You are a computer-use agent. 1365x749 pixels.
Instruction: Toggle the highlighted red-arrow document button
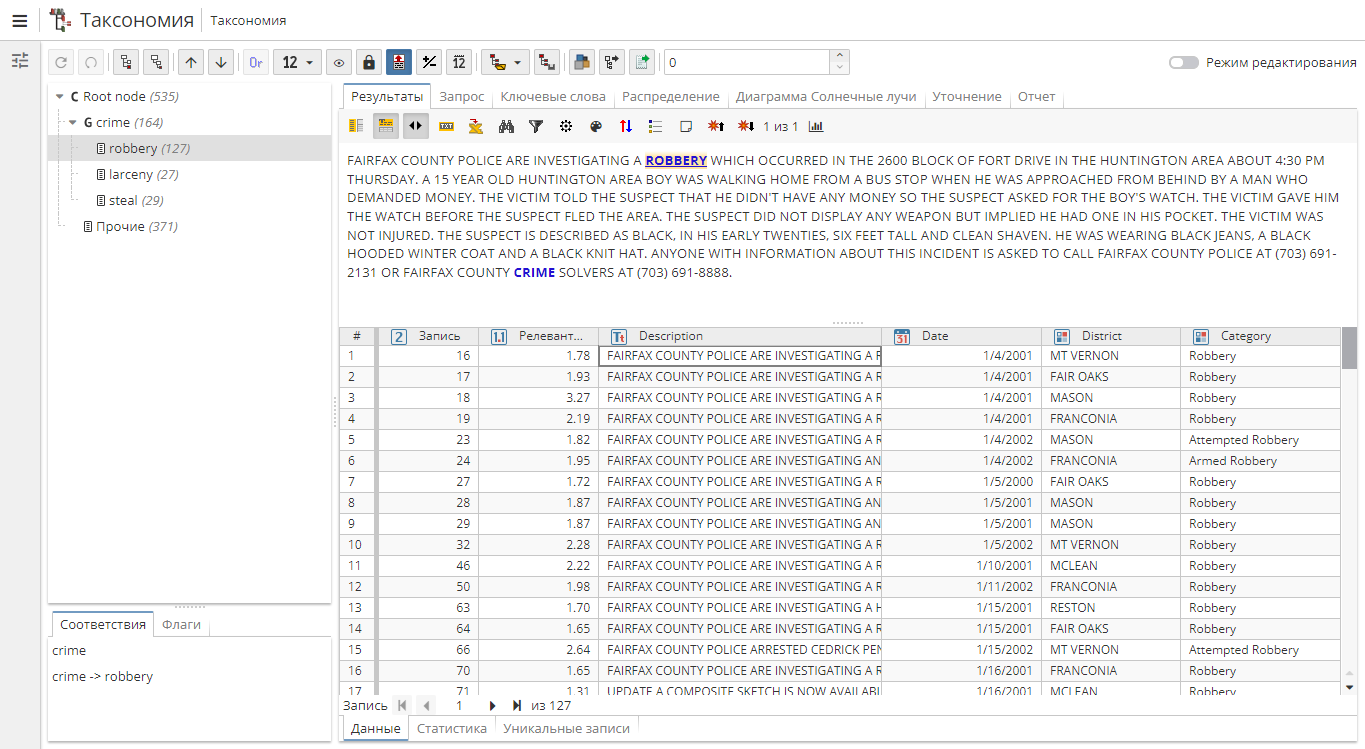click(x=399, y=62)
